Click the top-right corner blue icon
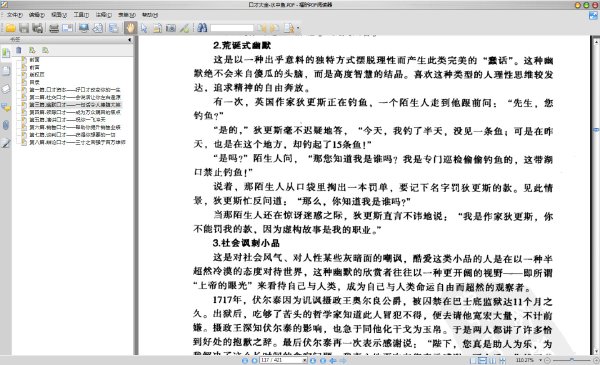 (593, 16)
